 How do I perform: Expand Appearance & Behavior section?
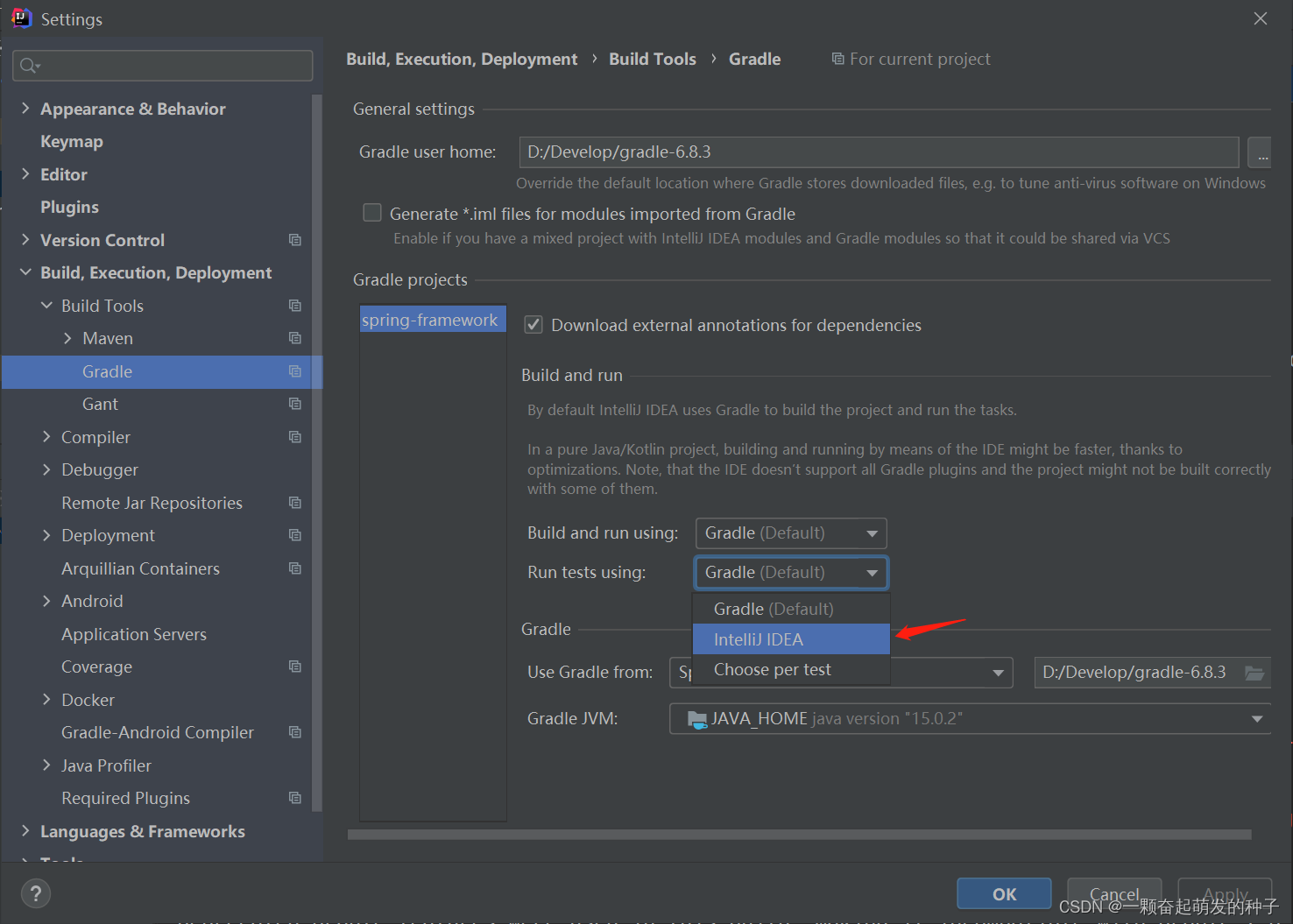point(25,108)
